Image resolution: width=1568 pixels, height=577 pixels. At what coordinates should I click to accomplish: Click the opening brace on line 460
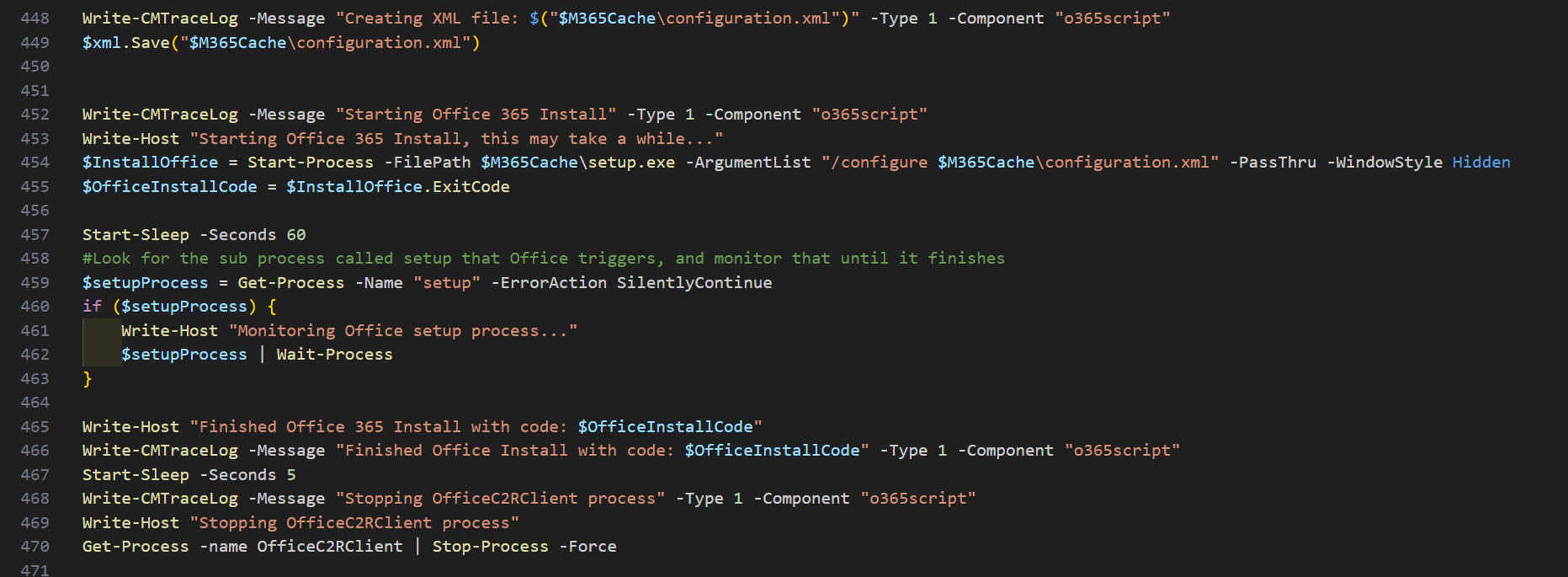coord(272,307)
